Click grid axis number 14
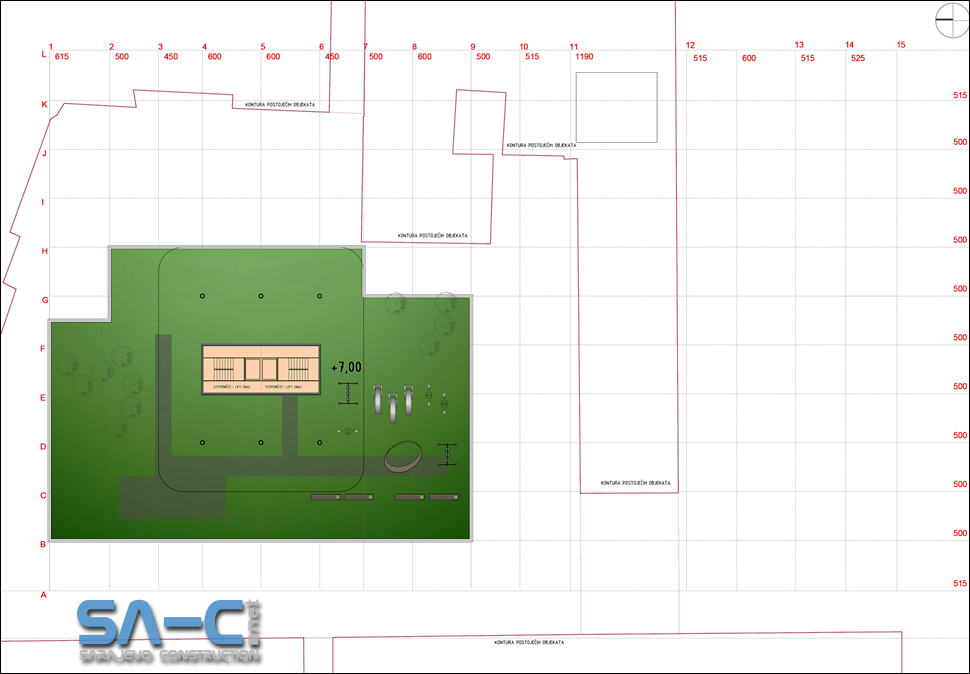This screenshot has height=674, width=970. pyautogui.click(x=849, y=45)
